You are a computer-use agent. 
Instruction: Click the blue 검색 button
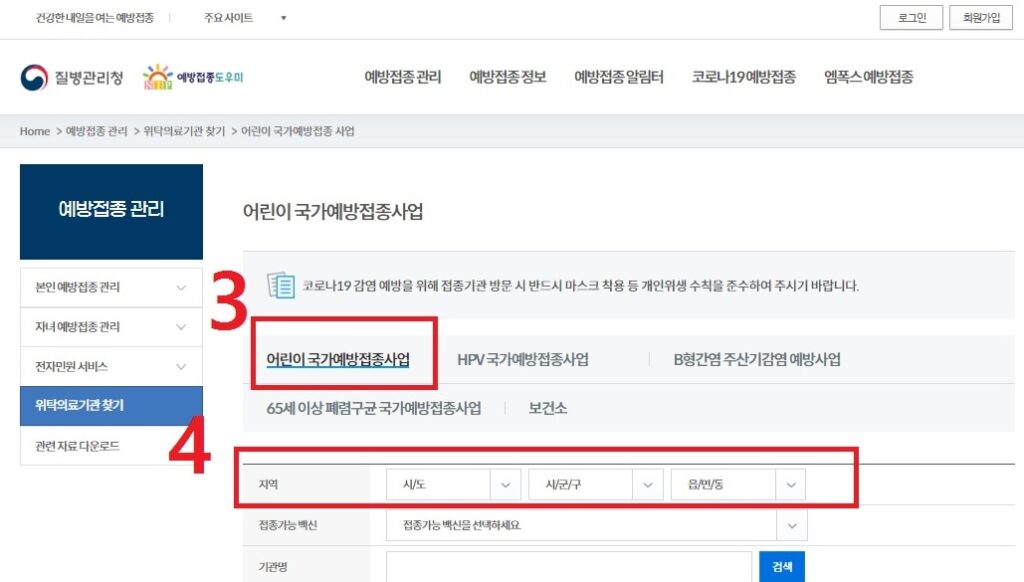click(782, 566)
